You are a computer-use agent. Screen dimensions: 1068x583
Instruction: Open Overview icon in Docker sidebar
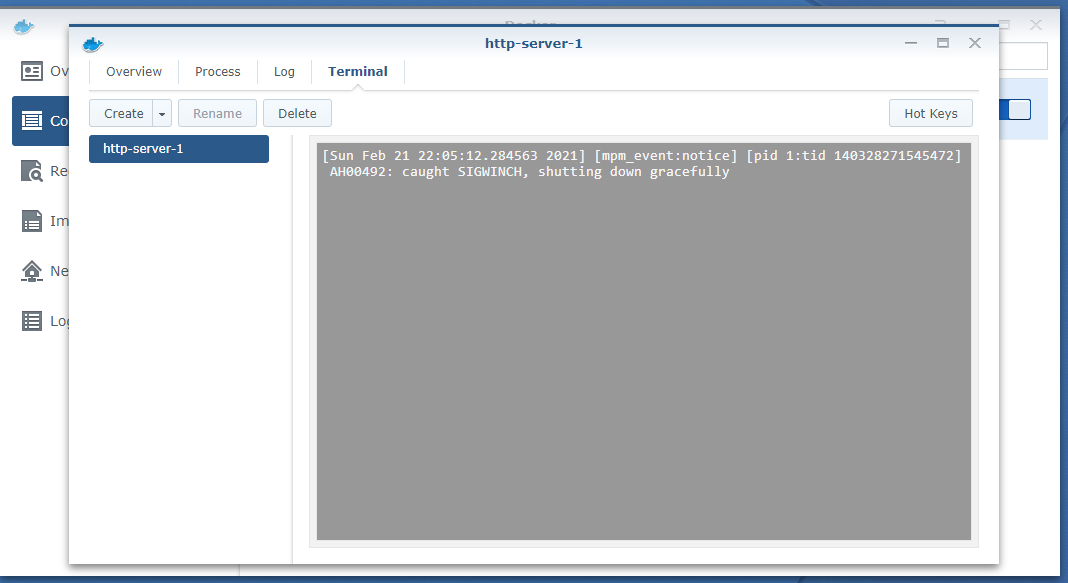(31, 71)
